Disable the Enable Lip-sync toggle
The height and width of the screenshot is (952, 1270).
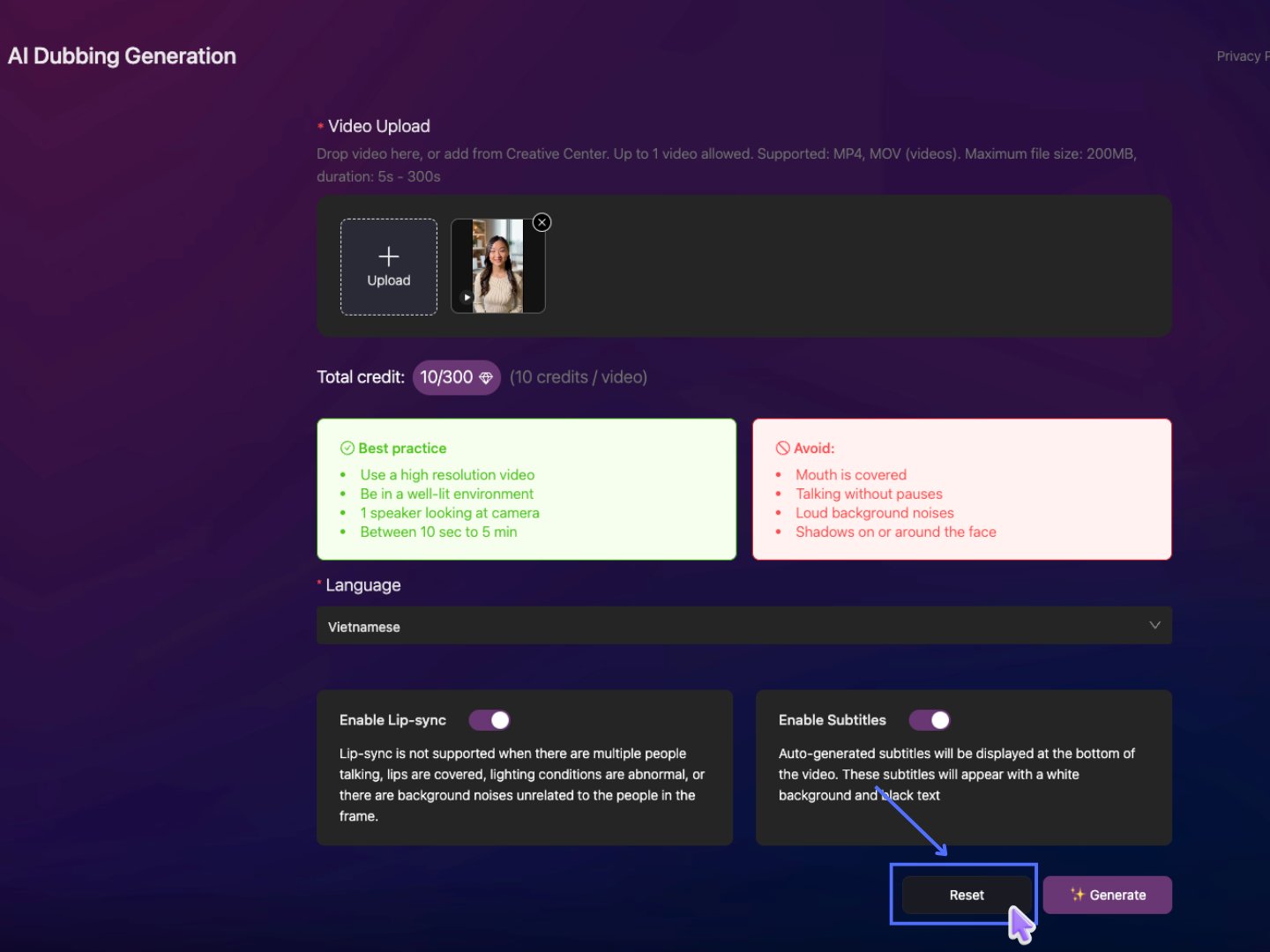click(489, 720)
